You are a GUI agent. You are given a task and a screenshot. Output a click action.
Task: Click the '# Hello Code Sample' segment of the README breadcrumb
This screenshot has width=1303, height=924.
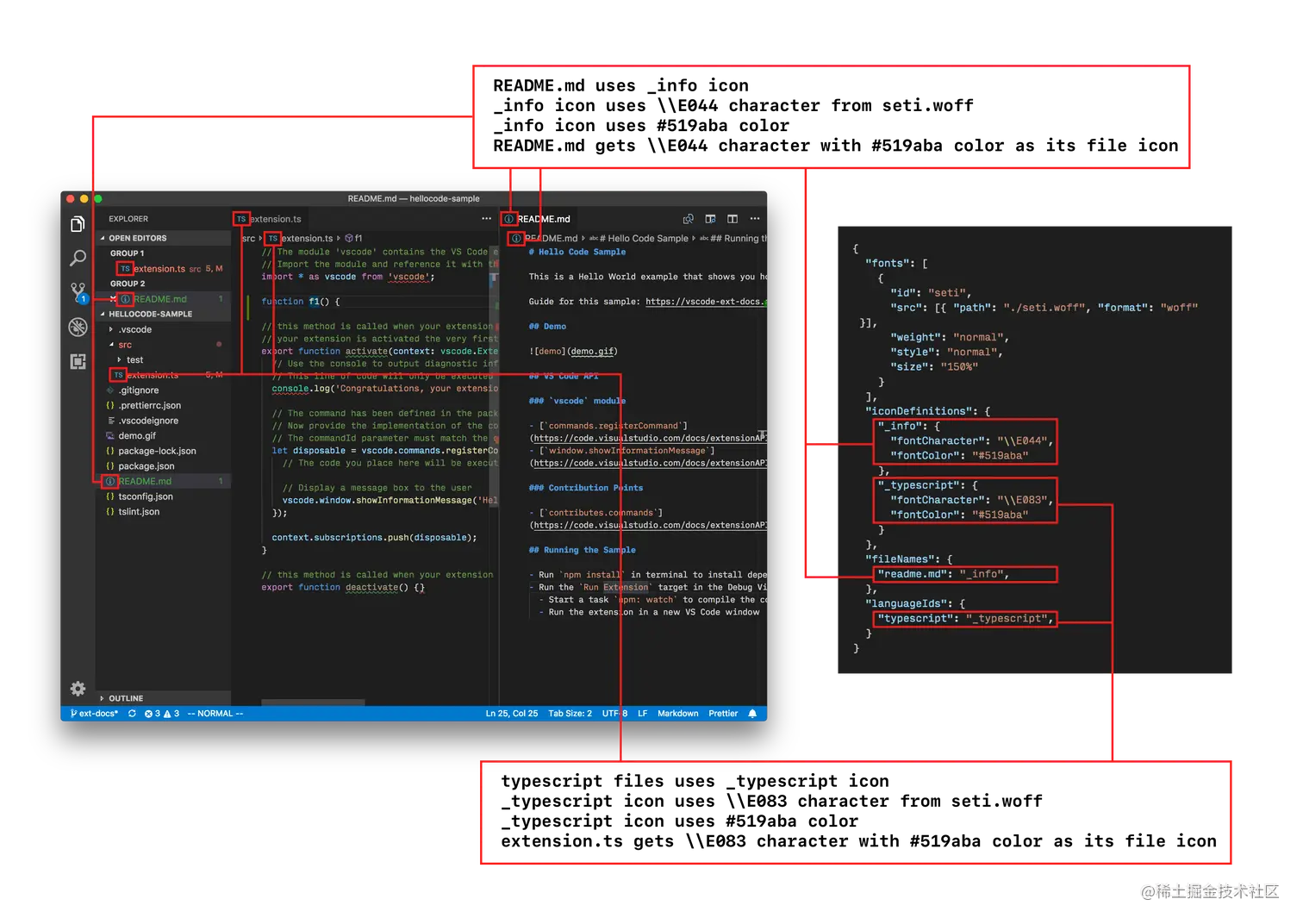639,239
